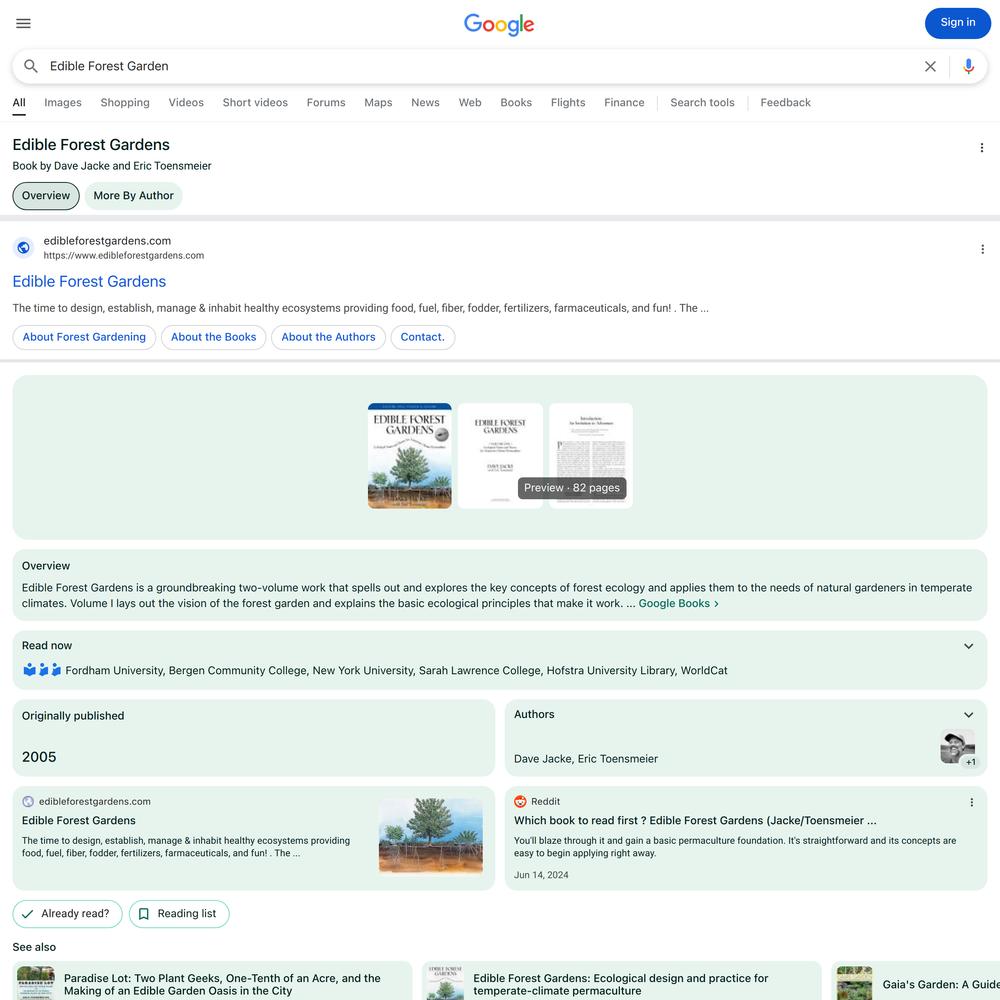Click the About Forest Gardening sitelink

[x=84, y=337]
